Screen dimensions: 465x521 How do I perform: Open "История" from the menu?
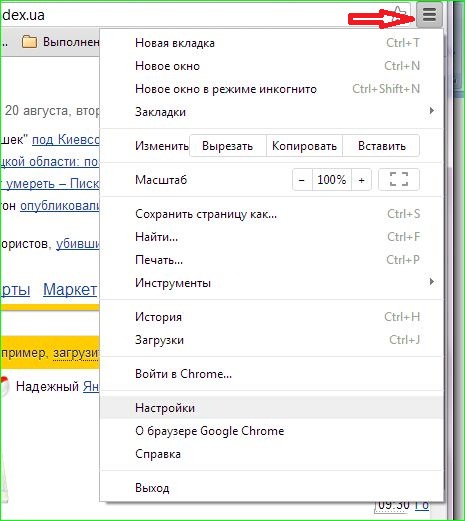tap(272, 317)
